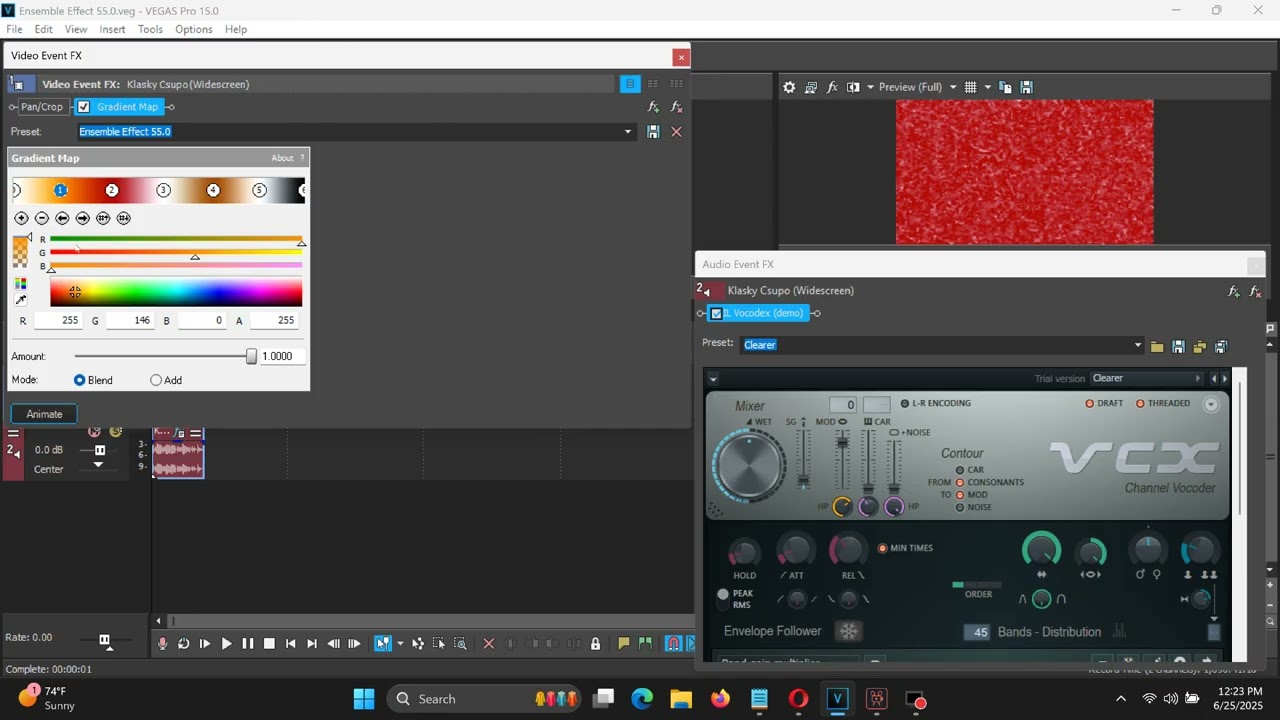This screenshot has width=1280, height=720.
Task: Delete the Ensemble Effect 55.0 preset
Action: click(676, 132)
